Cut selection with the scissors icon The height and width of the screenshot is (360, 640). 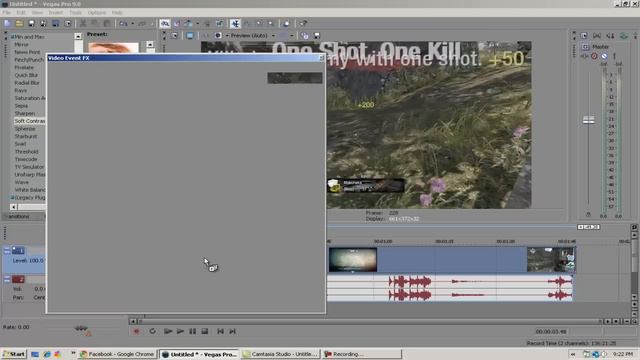click(83, 24)
